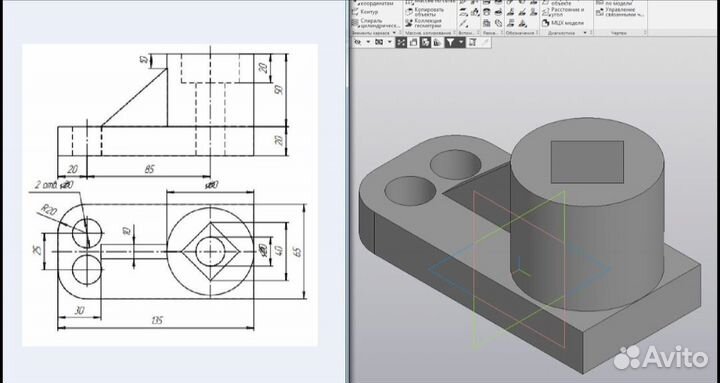Click the Массив, копирование panel label
Image resolution: width=720 pixels, height=383 pixels.
click(x=428, y=33)
